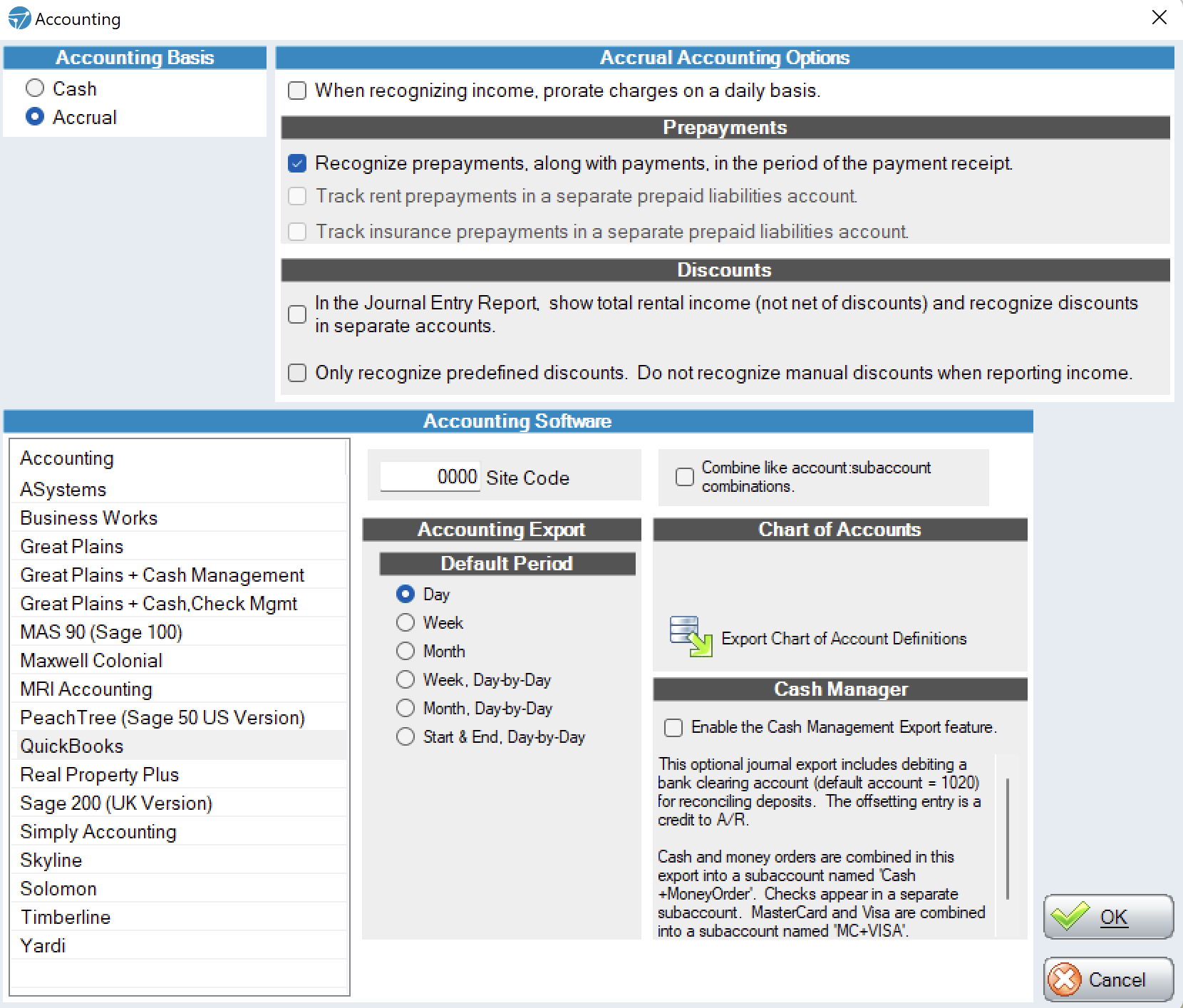Select Yardi in the software list
Viewport: 1183px width, 1008px height.
pyautogui.click(x=179, y=945)
